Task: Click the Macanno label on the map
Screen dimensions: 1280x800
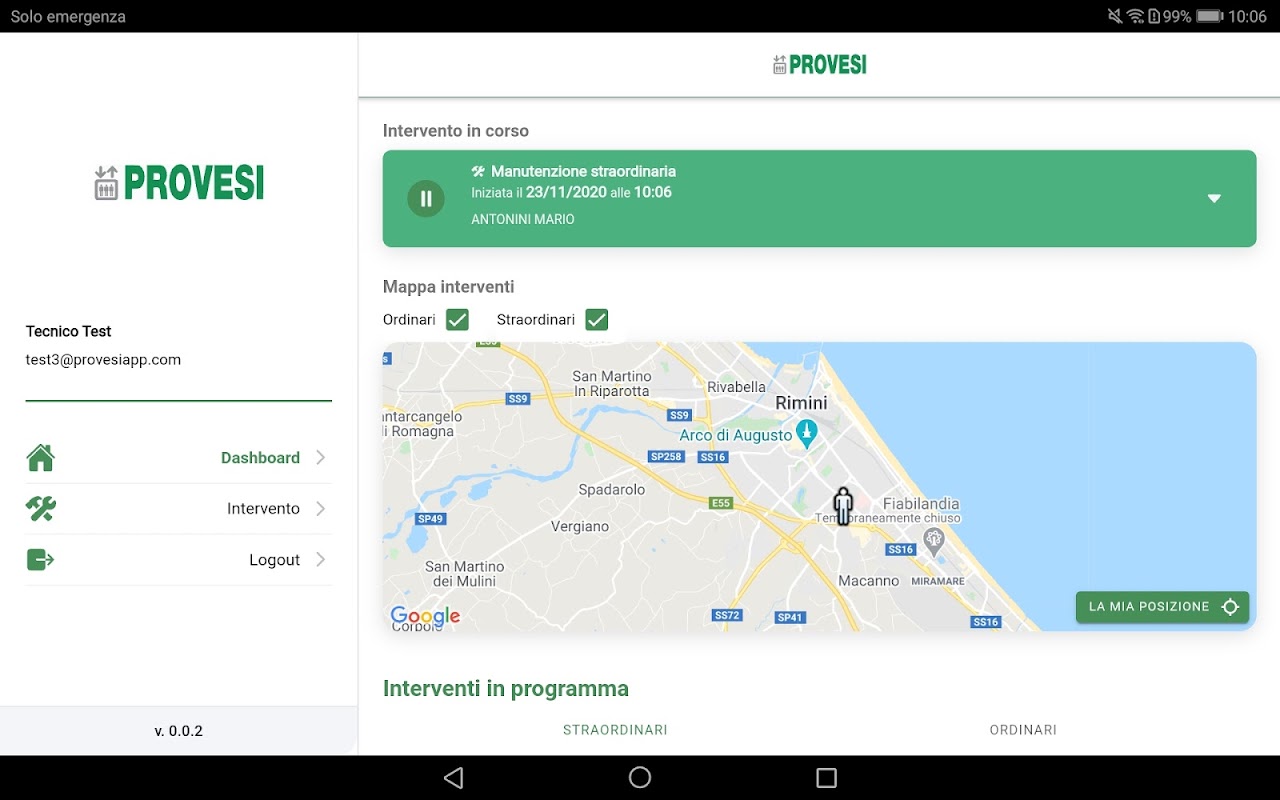Action: pos(869,581)
